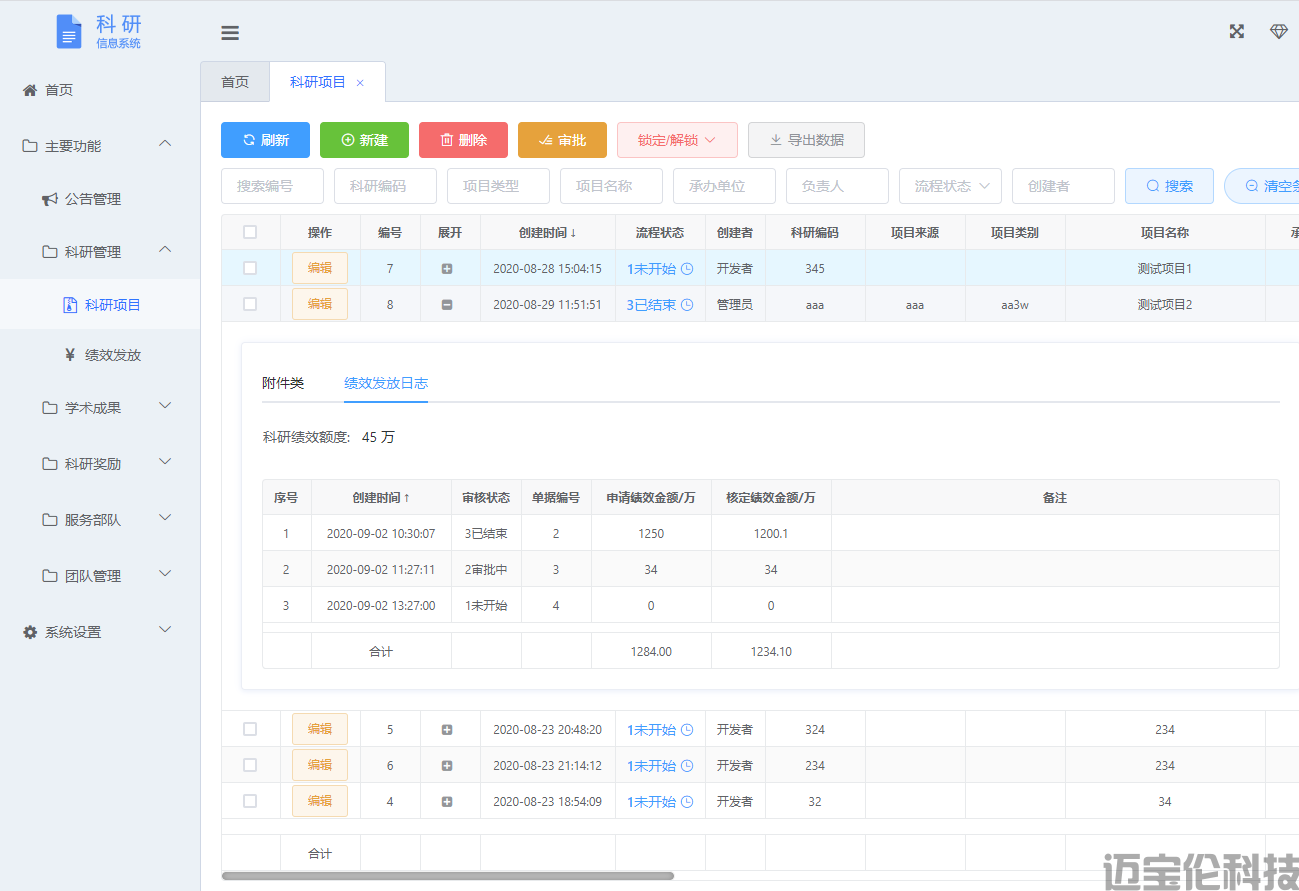Click the orange 审批 button
This screenshot has width=1299, height=891.
tap(562, 140)
